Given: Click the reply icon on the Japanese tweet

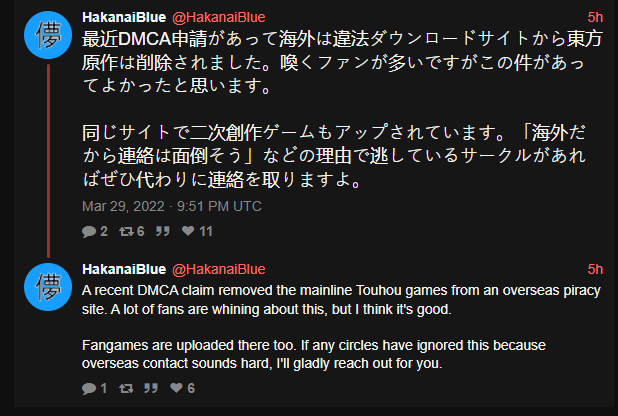Looking at the screenshot, I should point(89,231).
